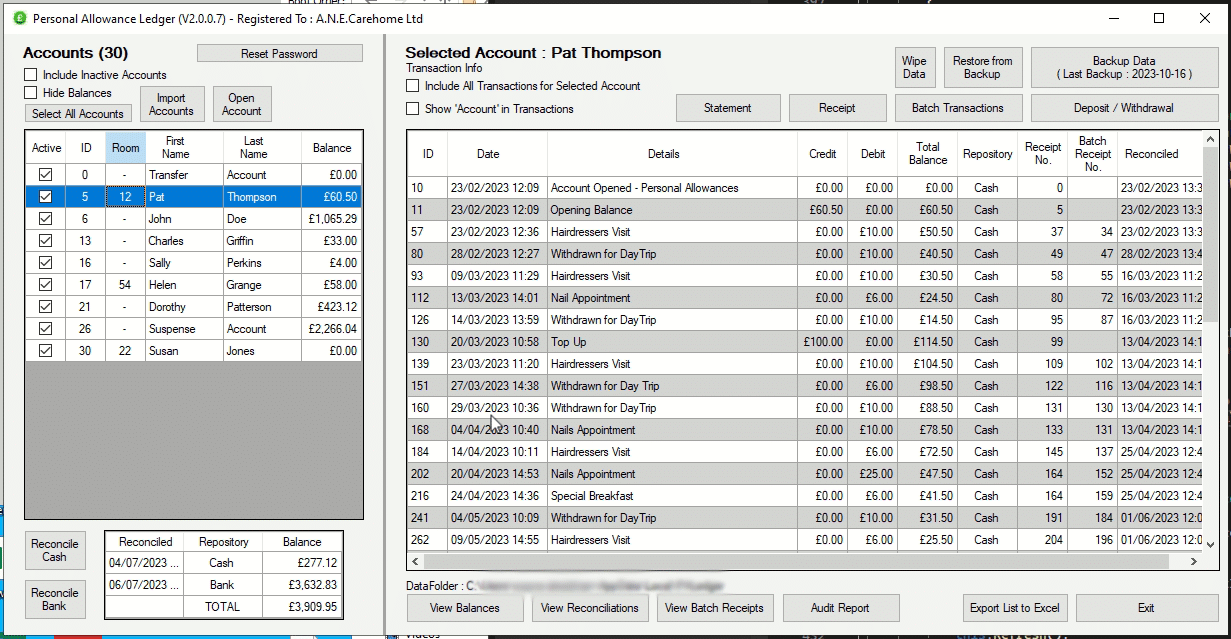Click the Personal Allowance Ledger title bar icon
Viewport: 1231px width, 639px height.
[x=18, y=18]
